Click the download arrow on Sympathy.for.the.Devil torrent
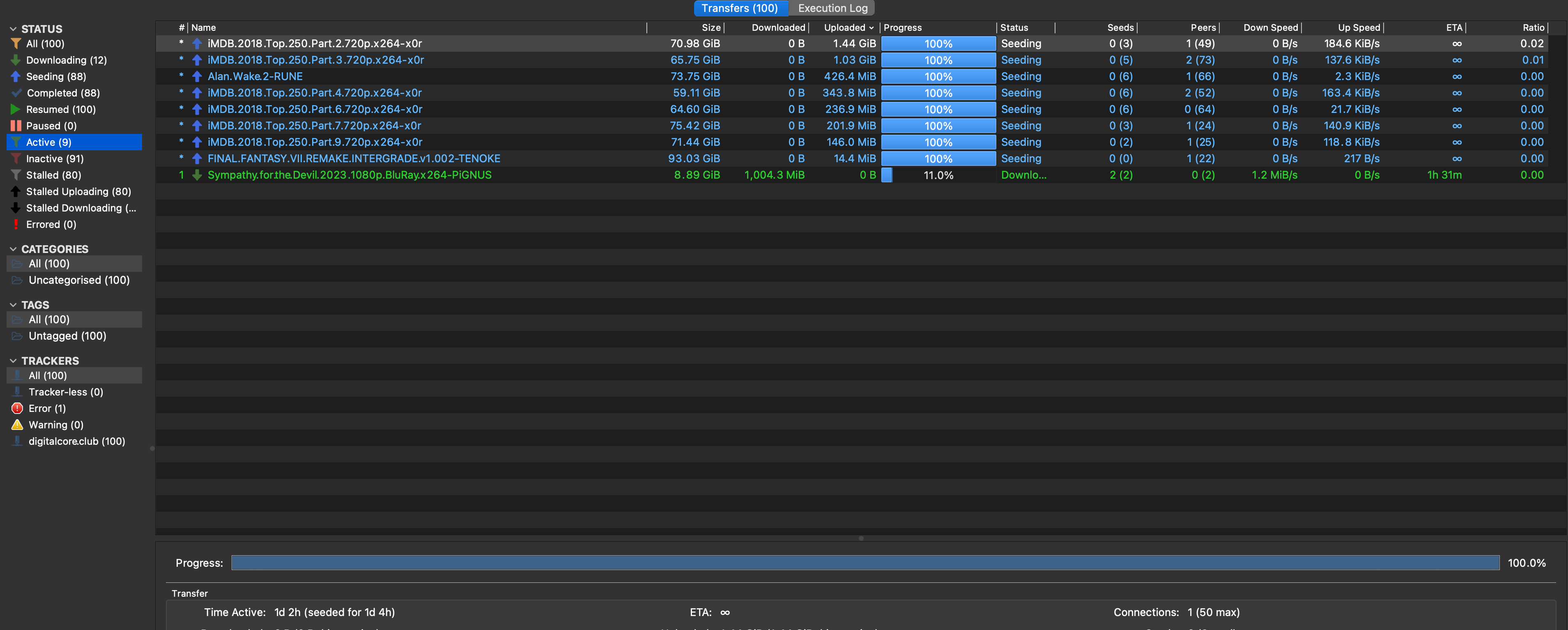This screenshot has height=630, width=1568. pyautogui.click(x=197, y=175)
